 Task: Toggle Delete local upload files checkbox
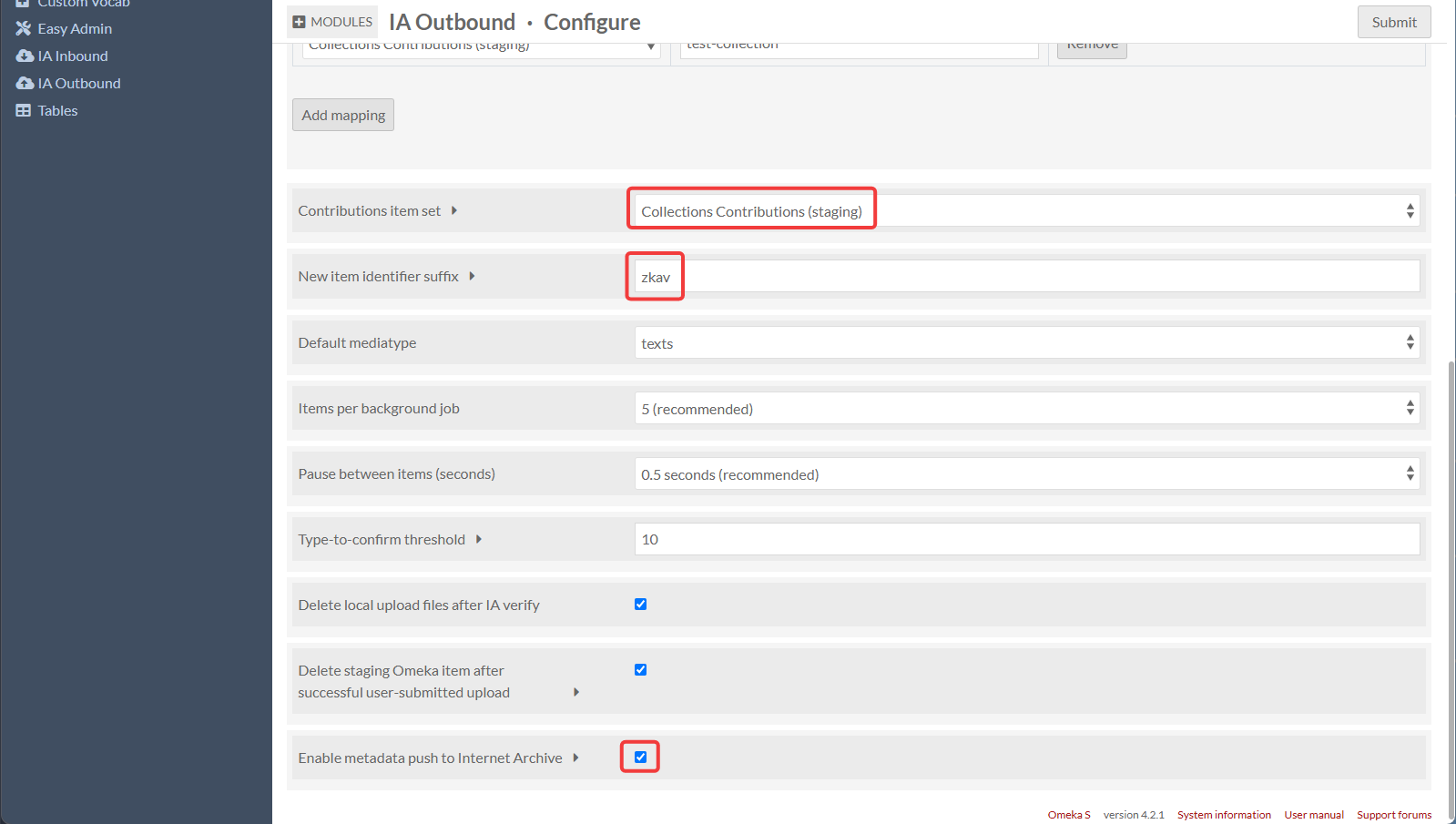point(641,604)
